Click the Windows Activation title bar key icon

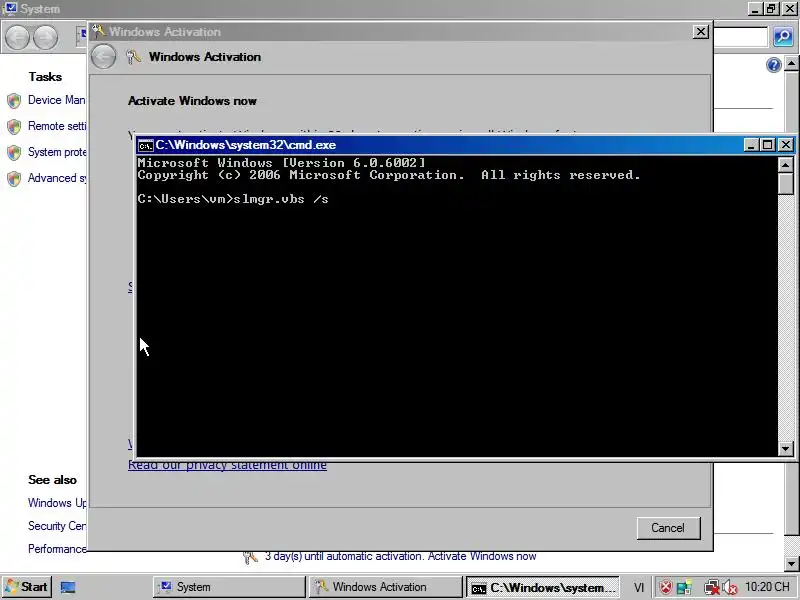tap(99, 31)
